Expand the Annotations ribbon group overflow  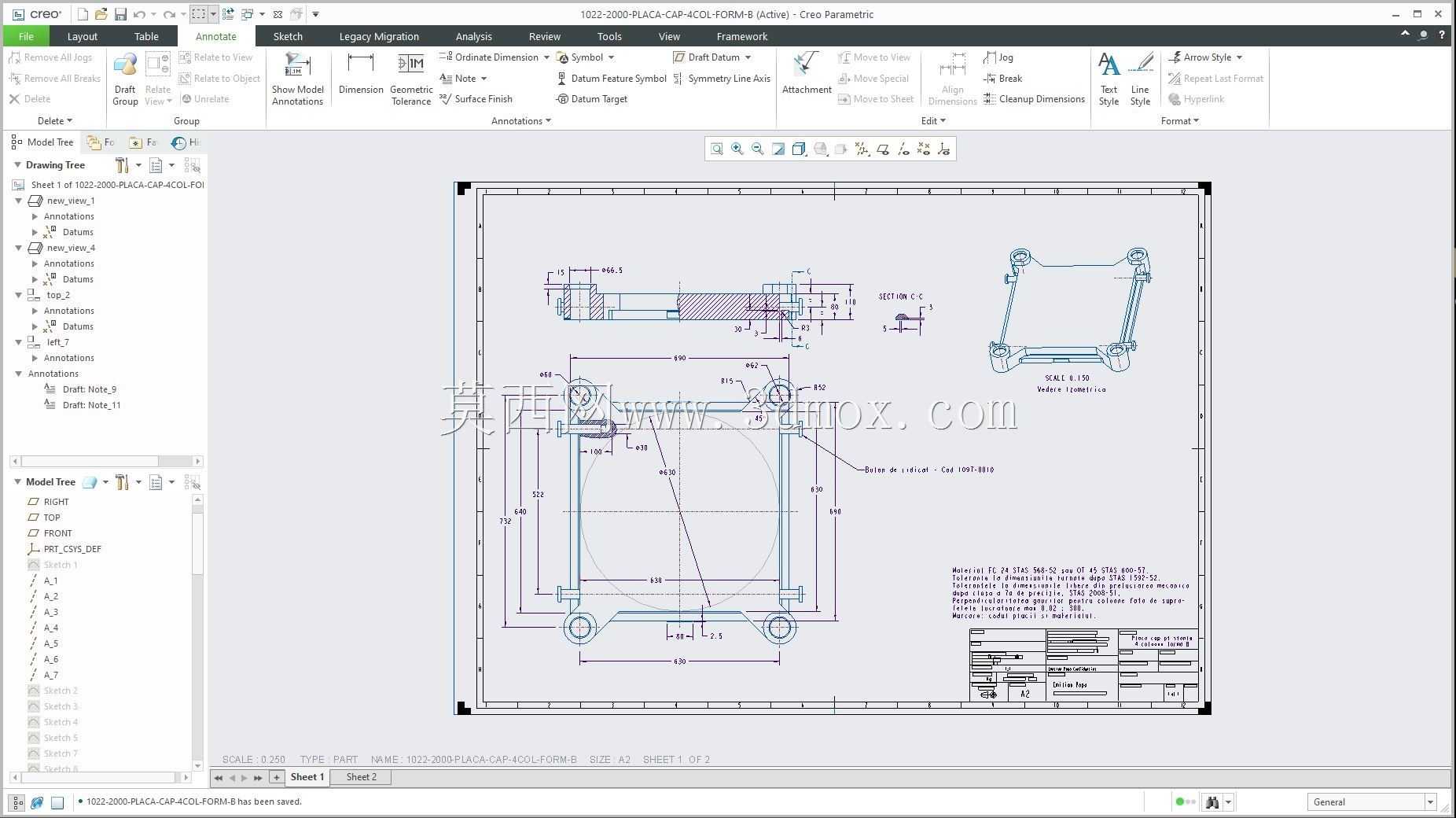point(521,121)
